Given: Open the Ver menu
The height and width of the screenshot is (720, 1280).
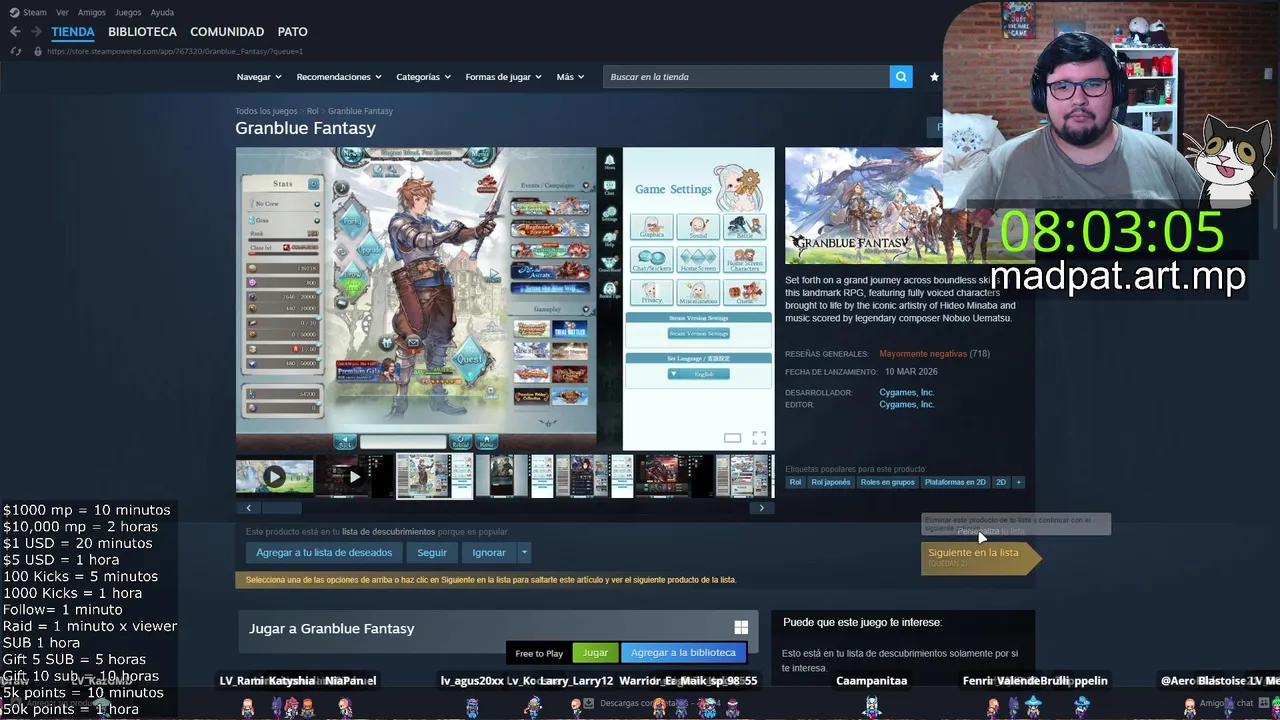Looking at the screenshot, I should pyautogui.click(x=62, y=12).
